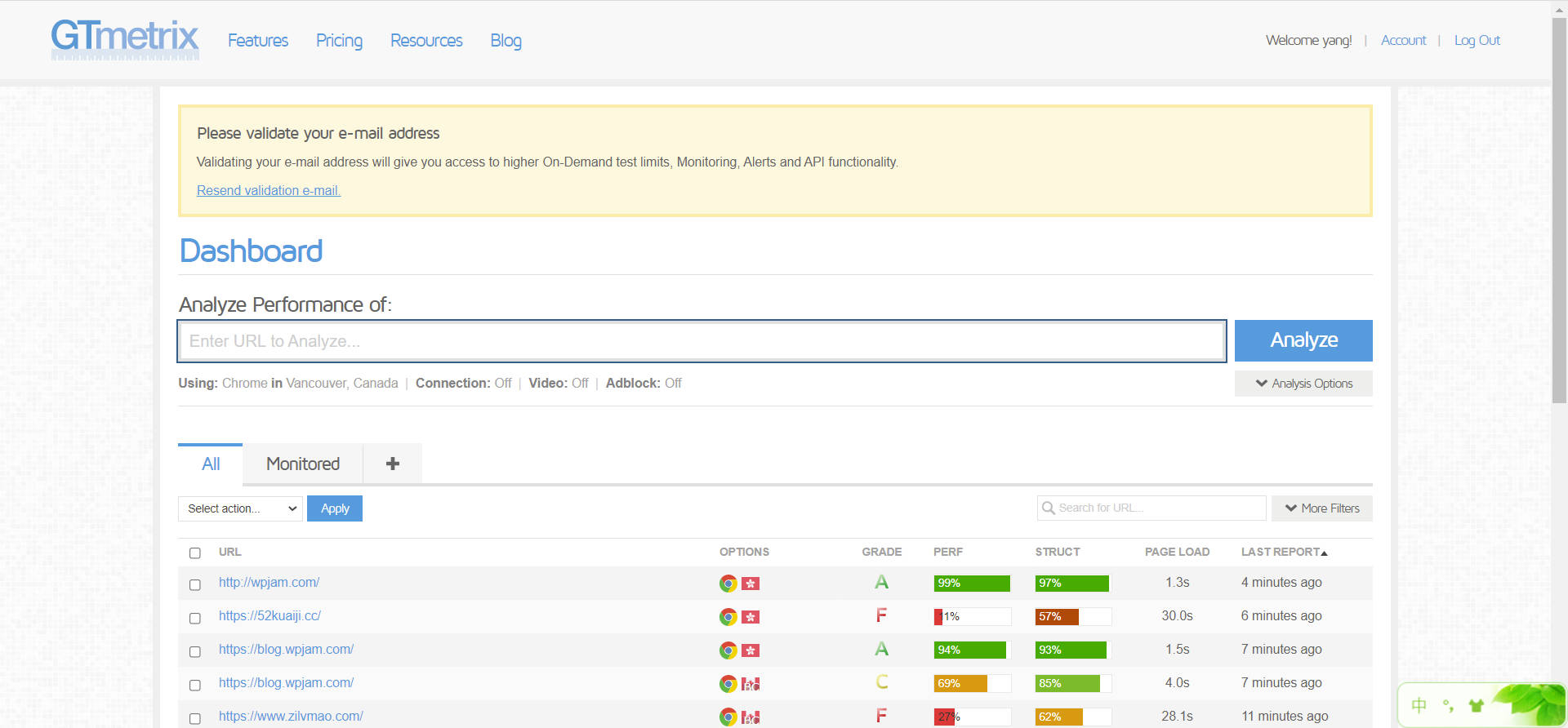Click the Resend validation e-mail link
The image size is (1568, 728).
[x=269, y=190]
